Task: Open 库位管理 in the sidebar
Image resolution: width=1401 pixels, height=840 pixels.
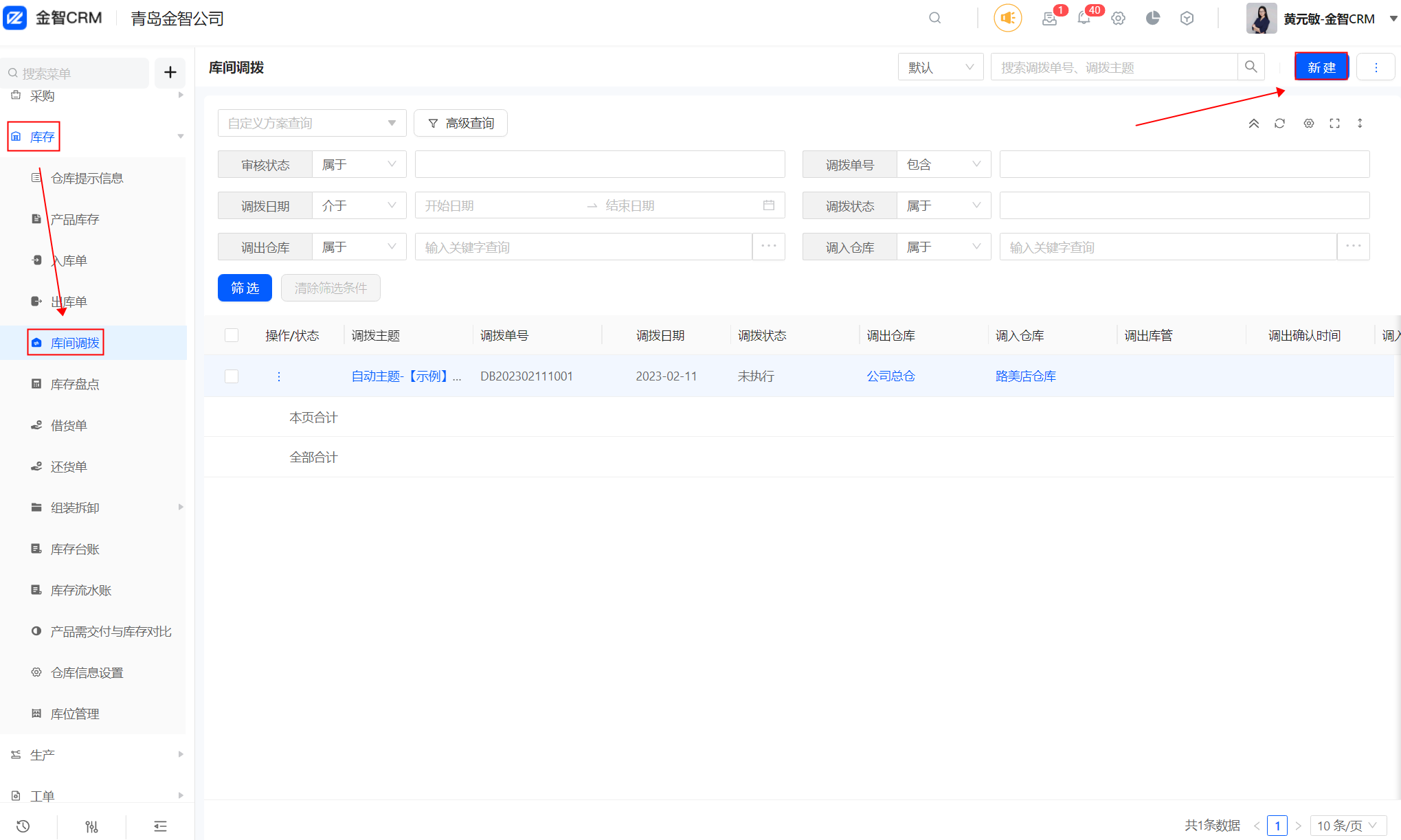Action: (75, 714)
